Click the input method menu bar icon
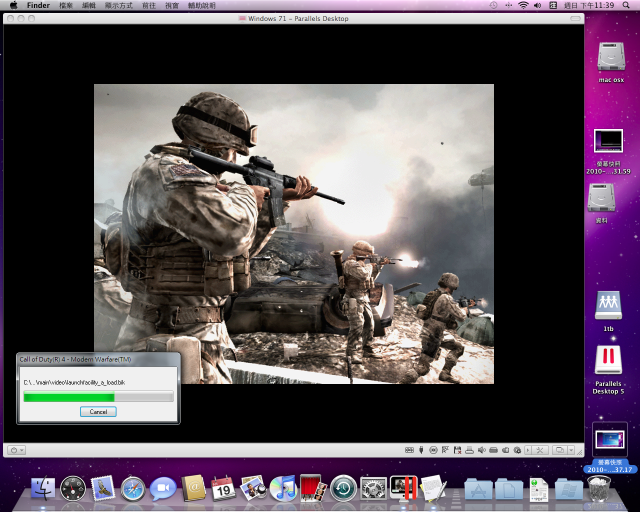This screenshot has height=512, width=640. click(x=553, y=5)
